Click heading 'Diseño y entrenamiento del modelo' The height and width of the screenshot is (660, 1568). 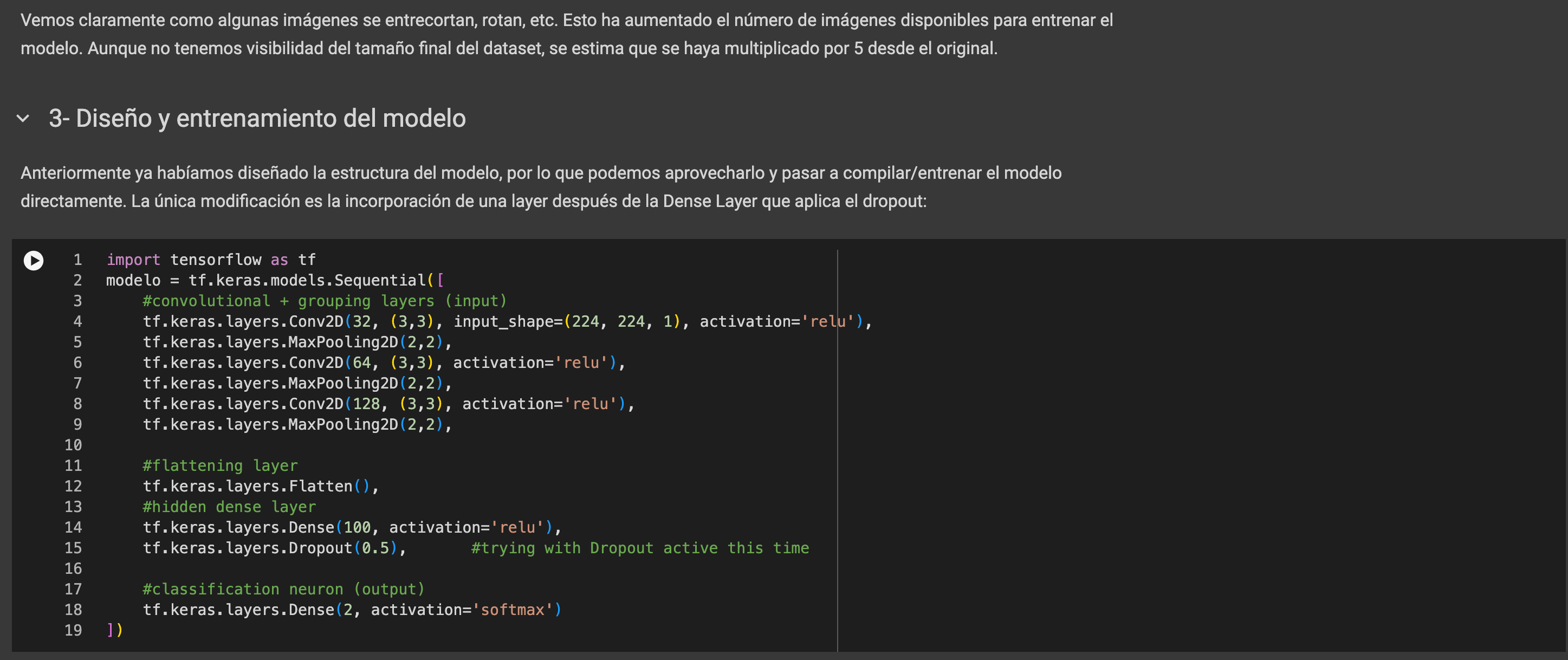pyautogui.click(x=257, y=118)
